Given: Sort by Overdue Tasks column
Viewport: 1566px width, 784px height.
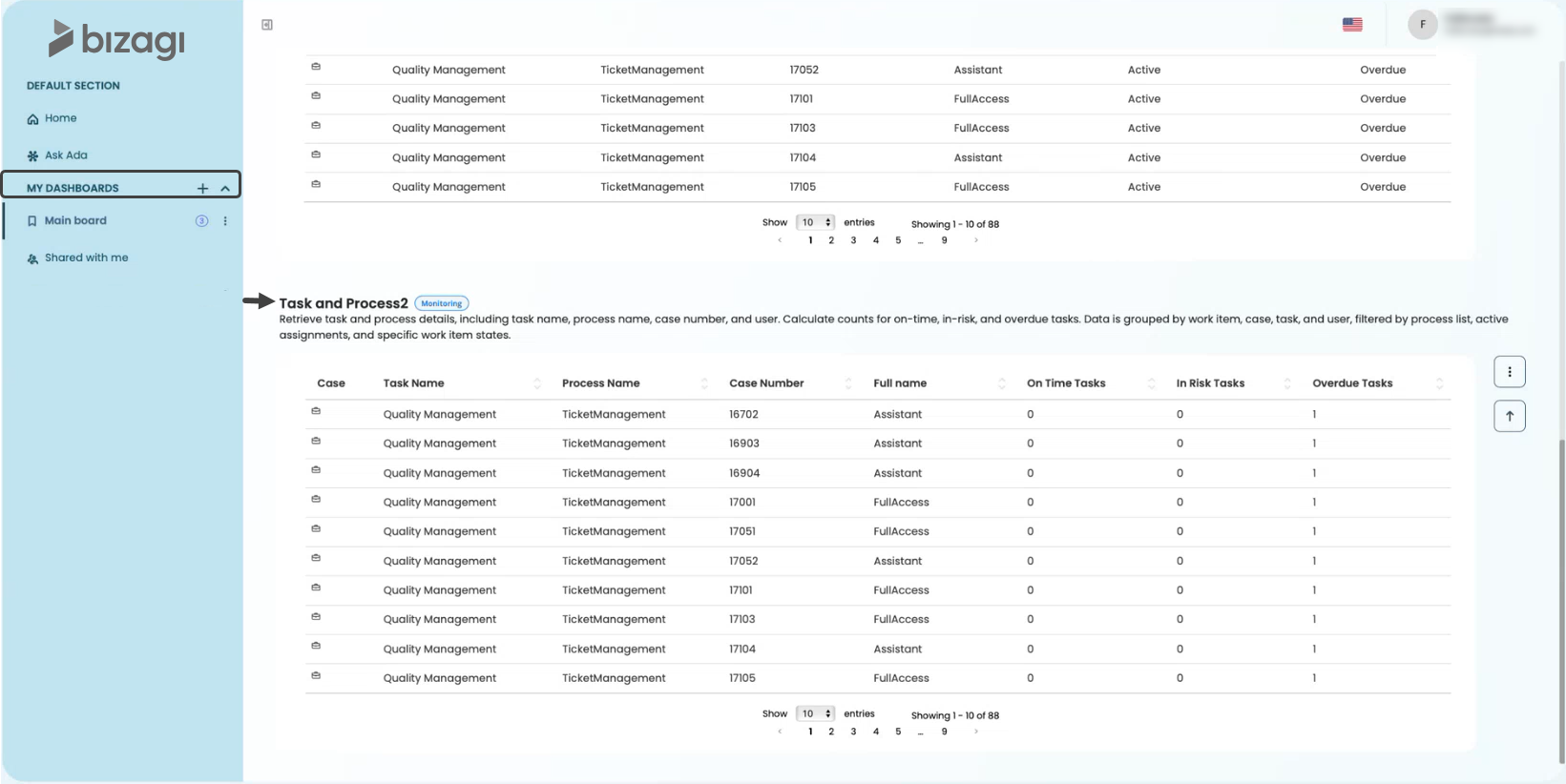Looking at the screenshot, I should click(x=1439, y=383).
